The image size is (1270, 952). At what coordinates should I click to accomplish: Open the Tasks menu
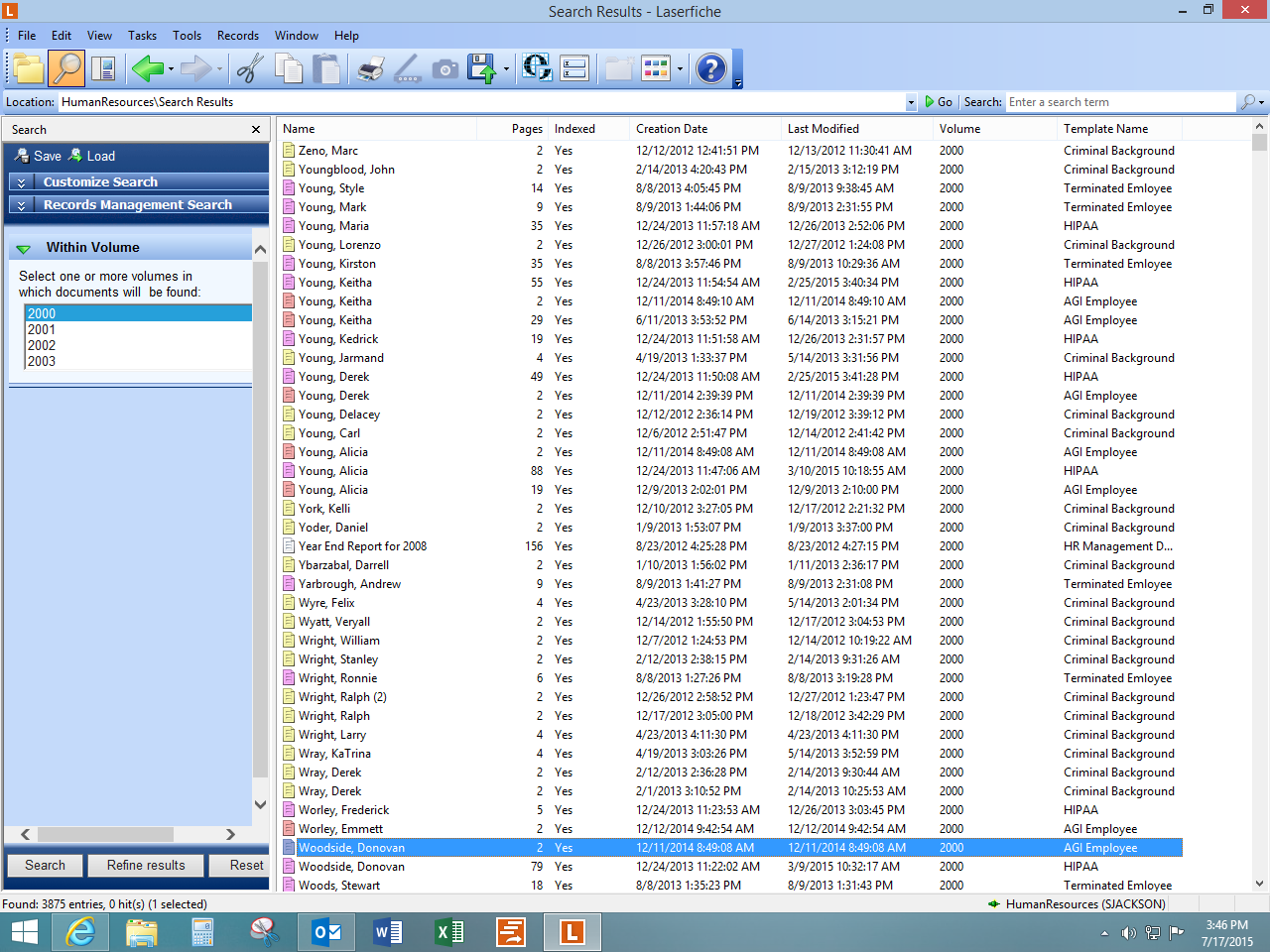pyautogui.click(x=142, y=36)
